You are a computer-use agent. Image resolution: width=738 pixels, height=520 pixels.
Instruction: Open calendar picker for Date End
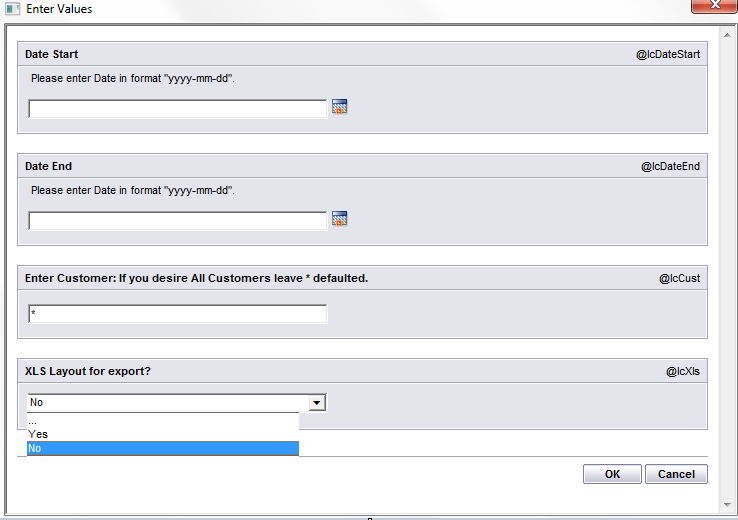(x=339, y=218)
